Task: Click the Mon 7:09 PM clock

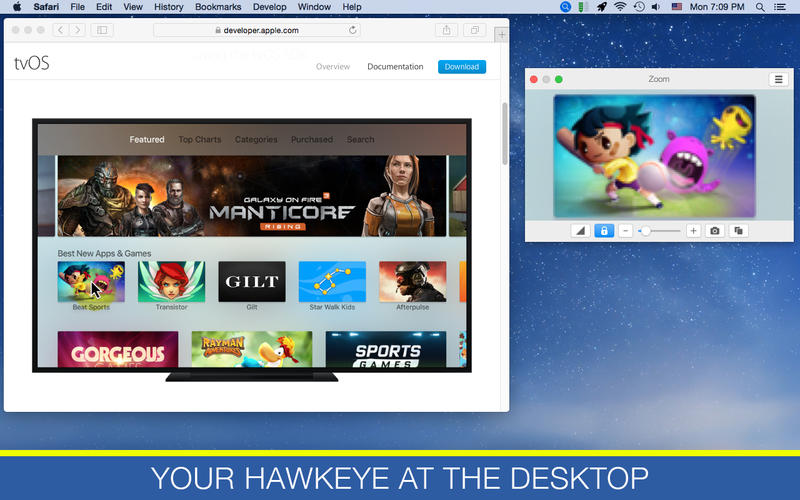Action: [x=717, y=7]
